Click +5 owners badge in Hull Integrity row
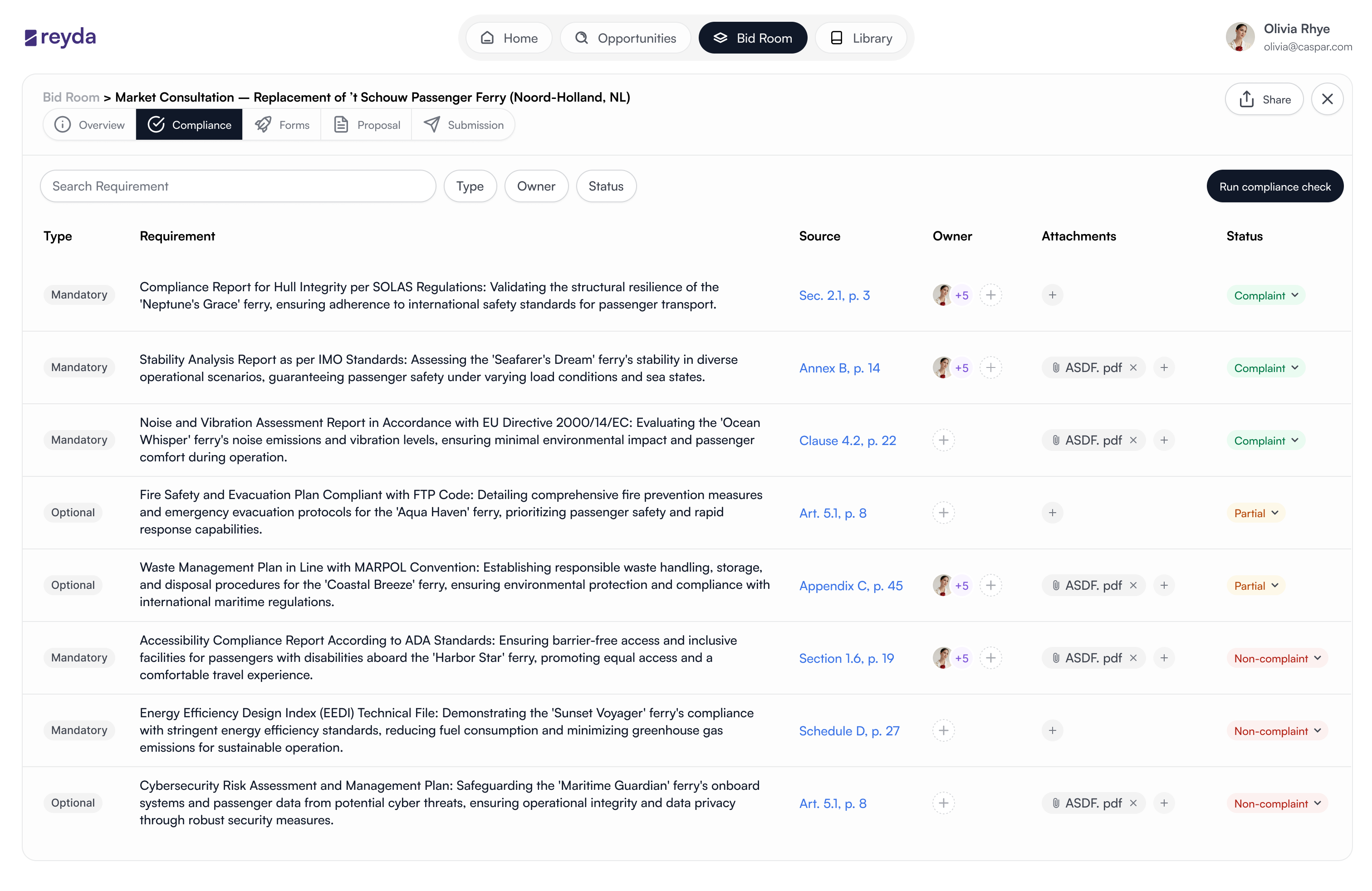The image size is (1372, 891). [961, 295]
